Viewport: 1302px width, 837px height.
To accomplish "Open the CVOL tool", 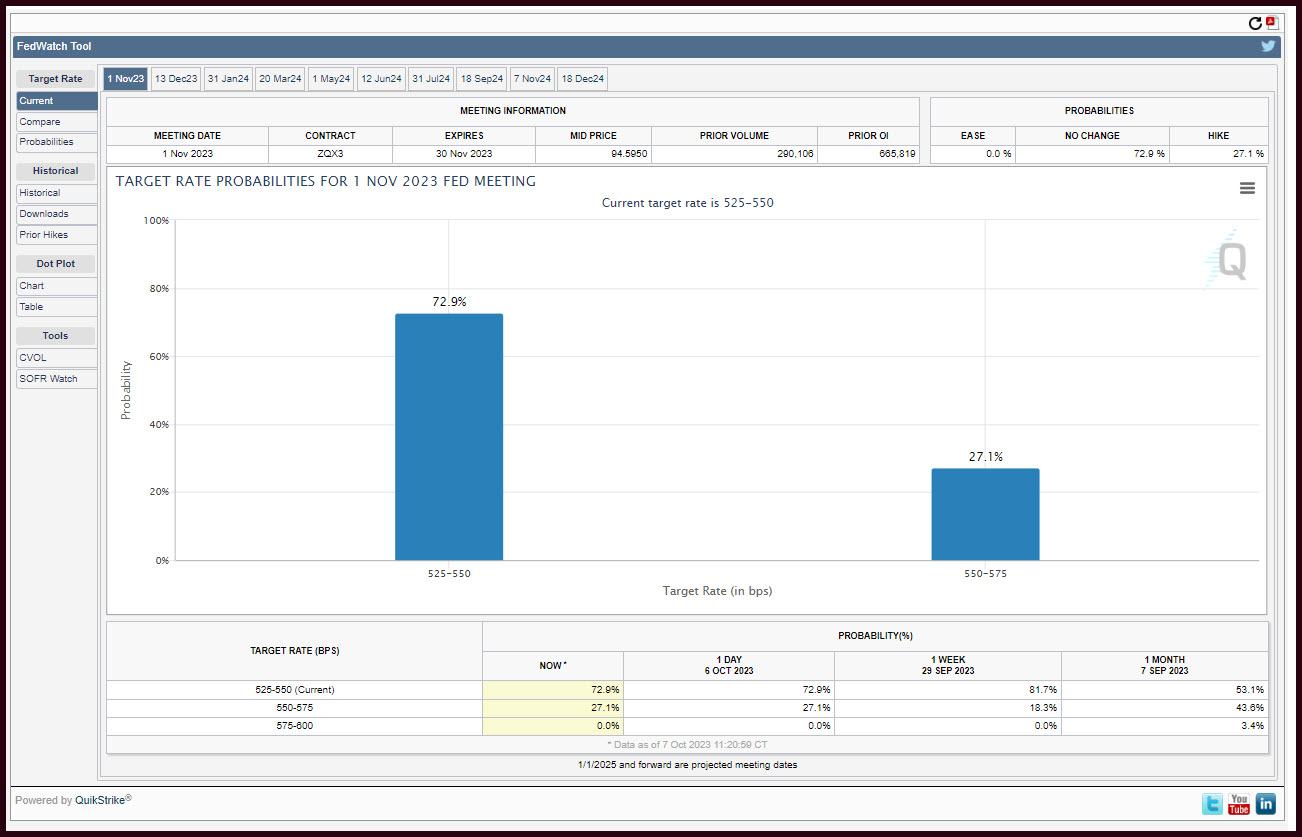I will coord(57,358).
